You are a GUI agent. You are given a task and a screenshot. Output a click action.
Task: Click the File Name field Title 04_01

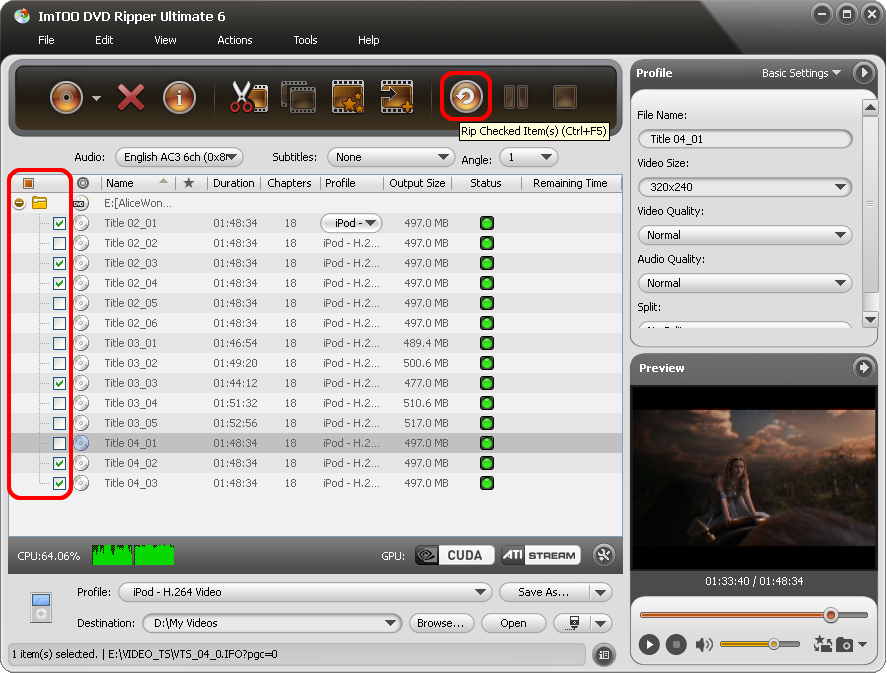pos(744,139)
